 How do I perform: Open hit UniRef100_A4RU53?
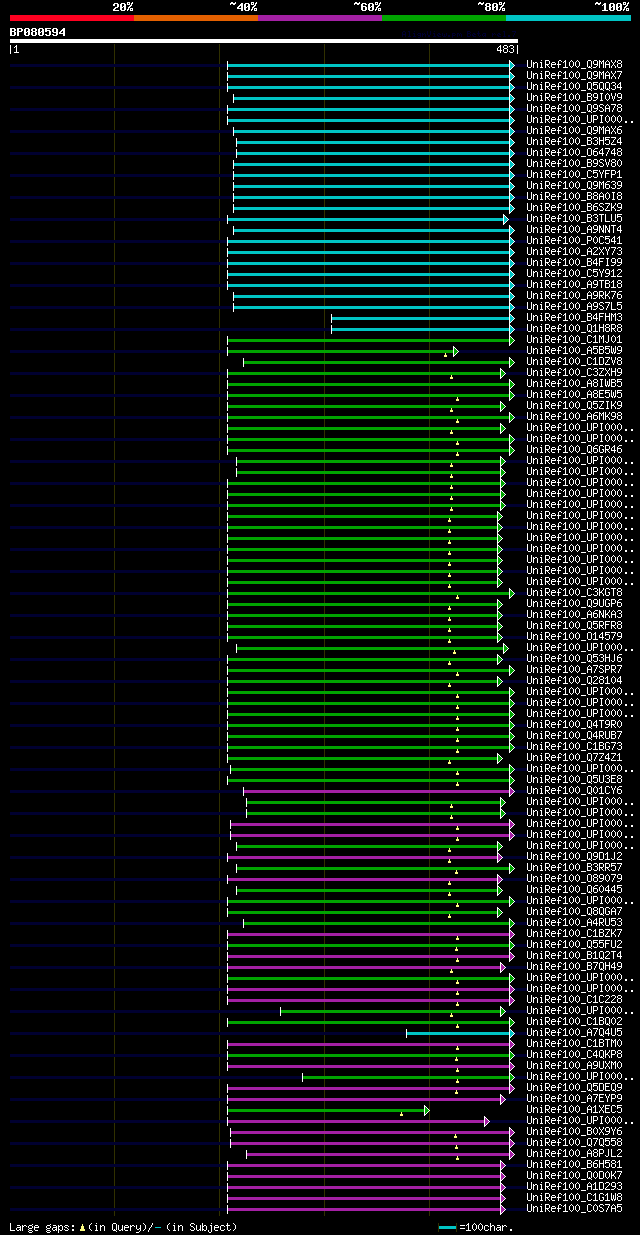[x=576, y=923]
